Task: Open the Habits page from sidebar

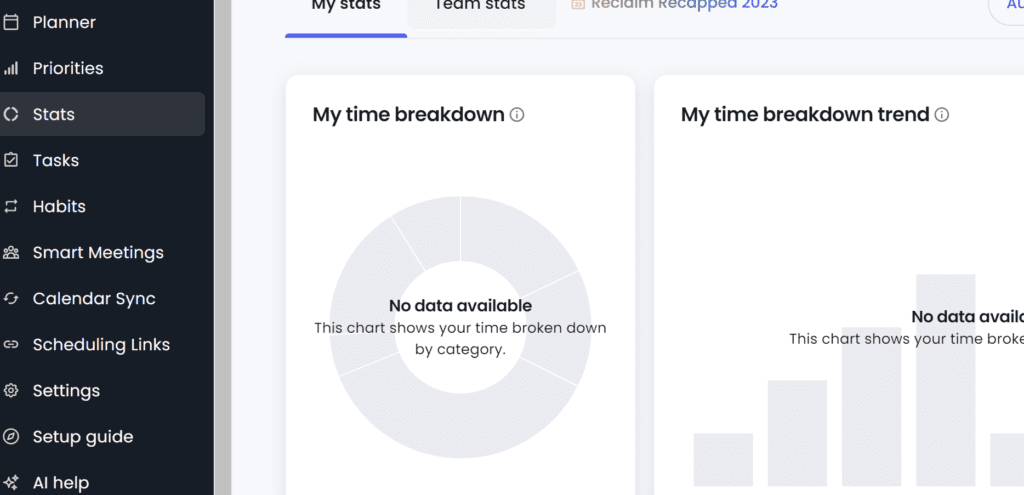Action: pyautogui.click(x=59, y=206)
